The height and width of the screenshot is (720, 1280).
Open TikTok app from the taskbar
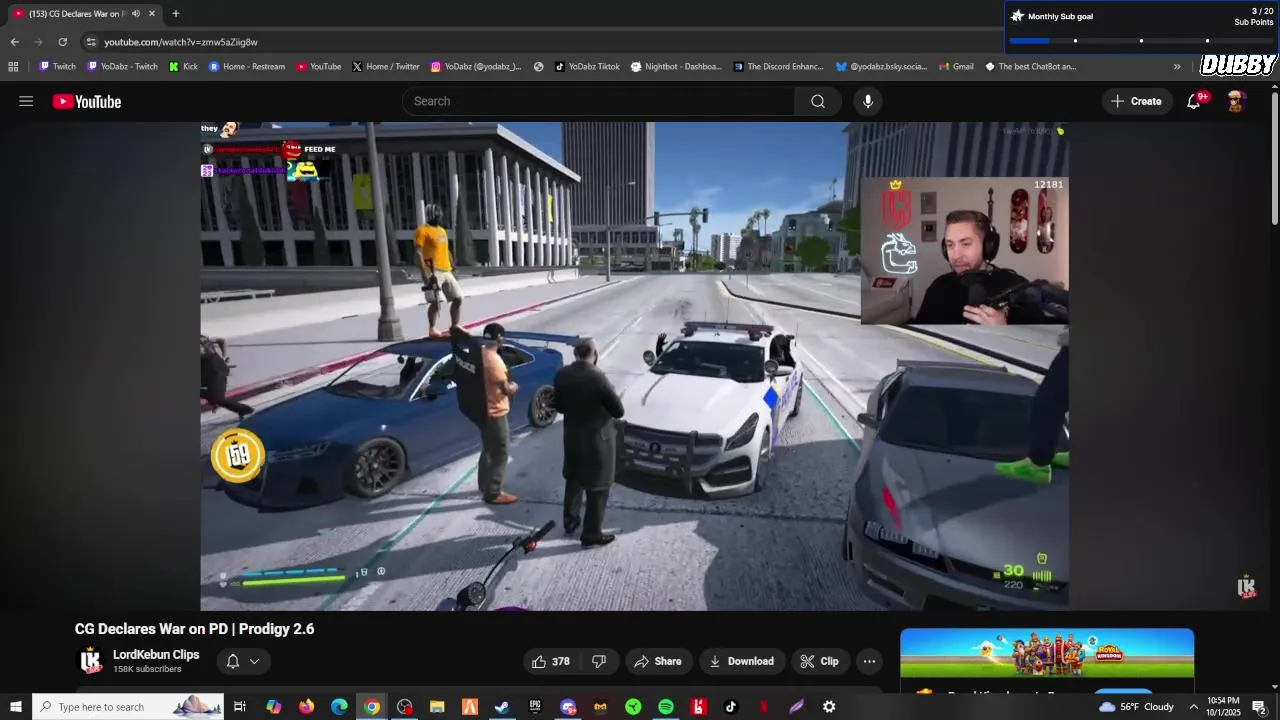point(731,707)
